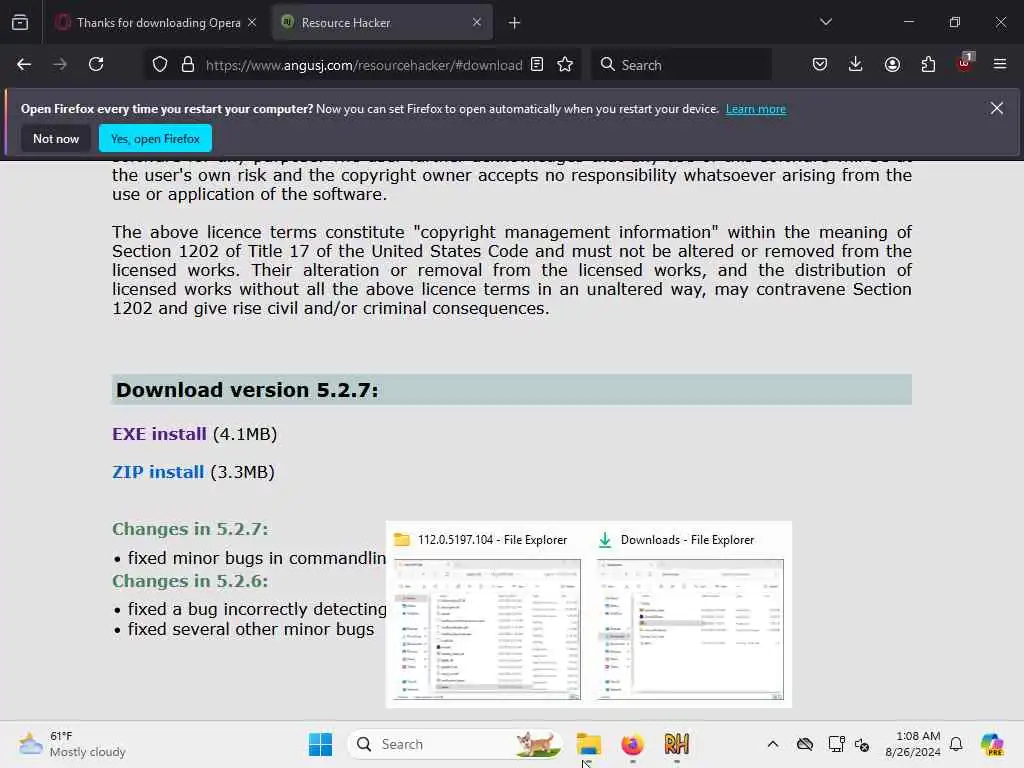1024x768 pixels.
Task: Open Firefox account icon
Action: 892,65
